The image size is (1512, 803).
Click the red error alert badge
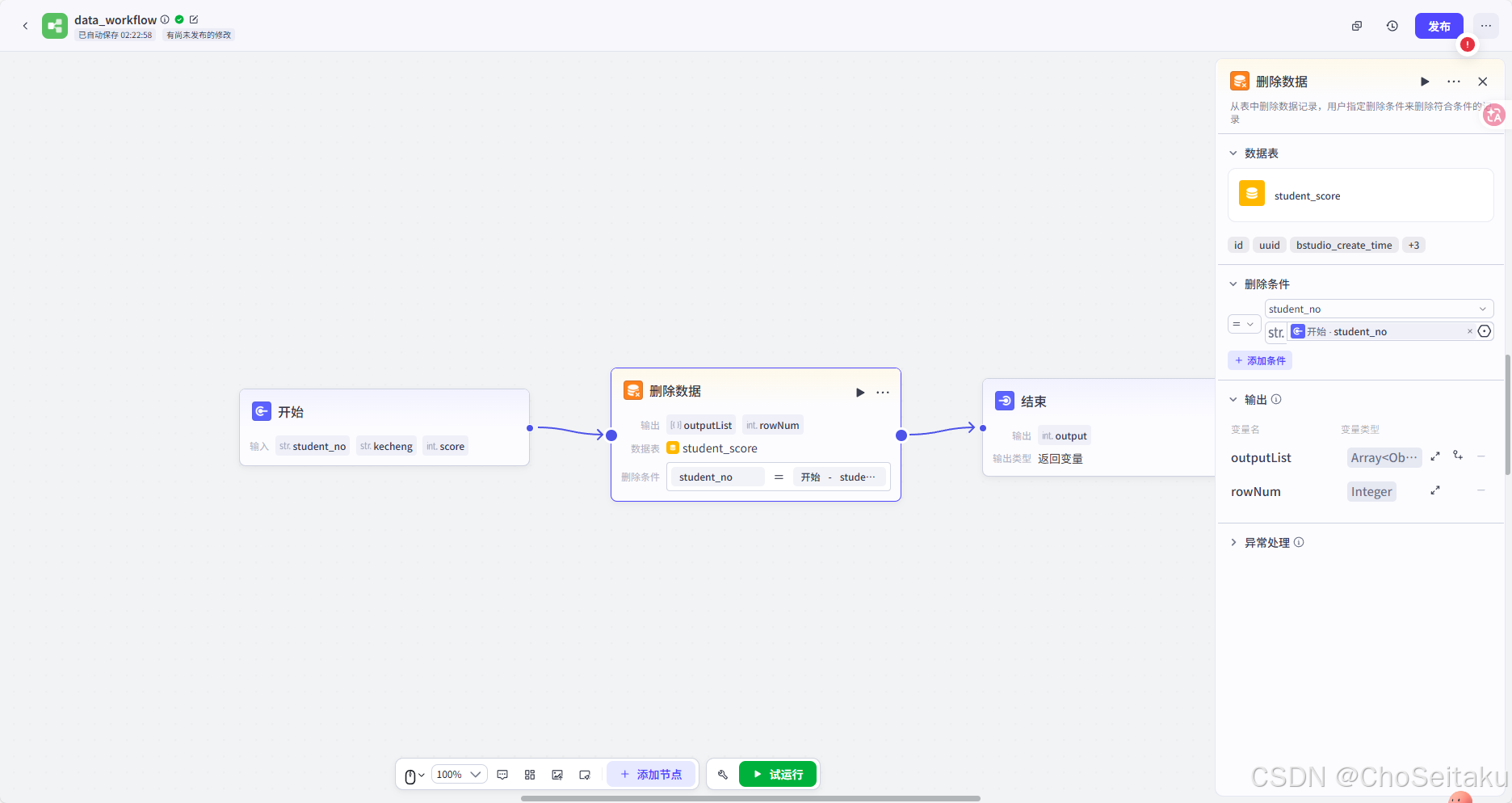[x=1468, y=44]
